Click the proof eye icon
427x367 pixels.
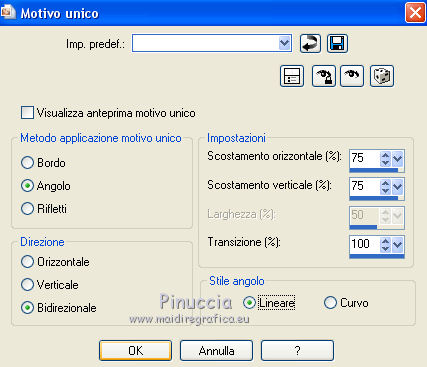pos(352,76)
